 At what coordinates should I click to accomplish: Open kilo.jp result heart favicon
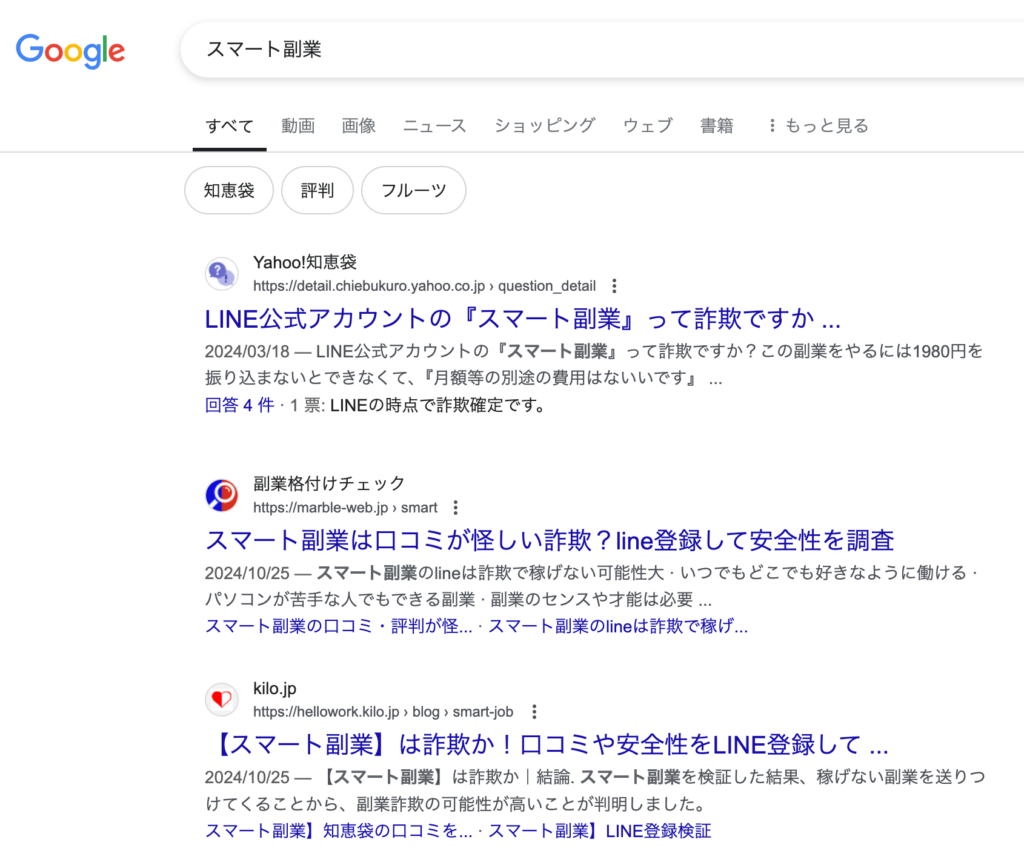(222, 699)
